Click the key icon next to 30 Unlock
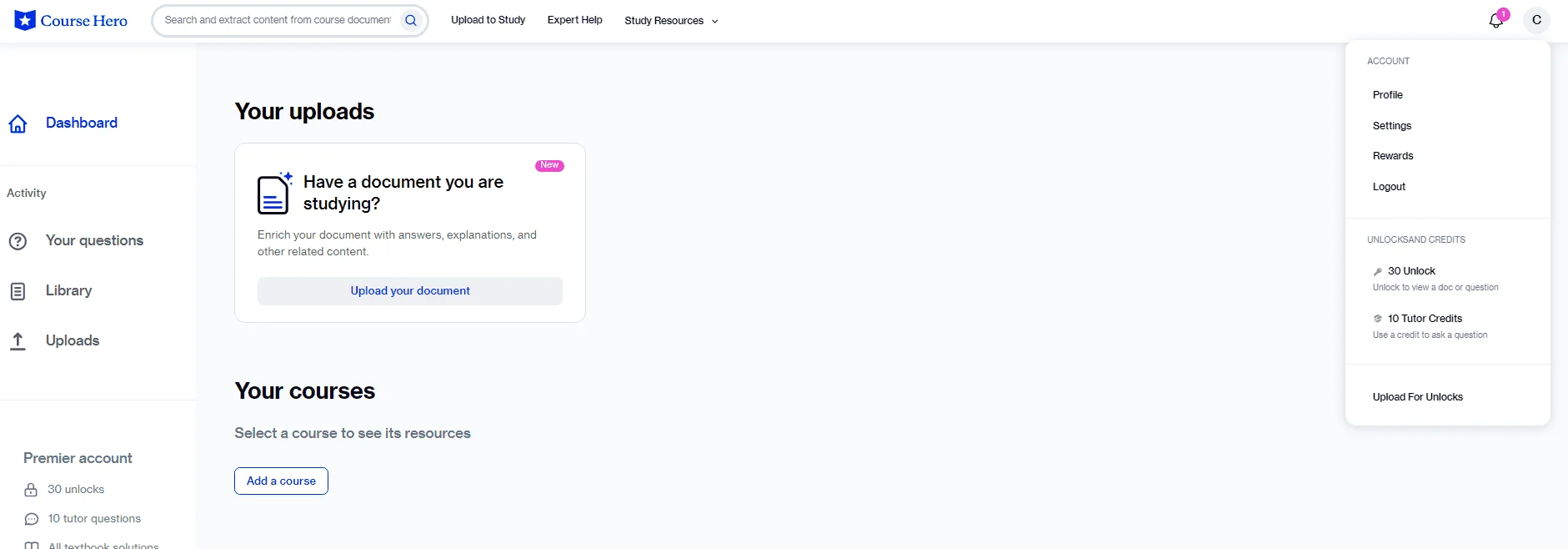Viewport: 1568px width, 549px height. (x=1378, y=271)
